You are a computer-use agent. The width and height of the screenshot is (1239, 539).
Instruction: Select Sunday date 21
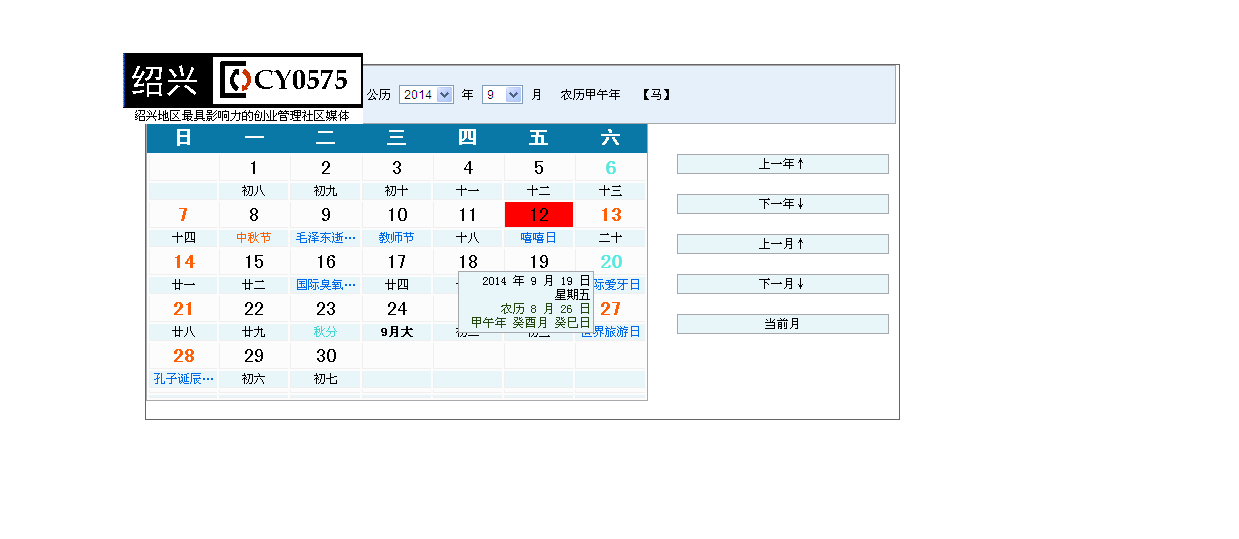pyautogui.click(x=183, y=309)
